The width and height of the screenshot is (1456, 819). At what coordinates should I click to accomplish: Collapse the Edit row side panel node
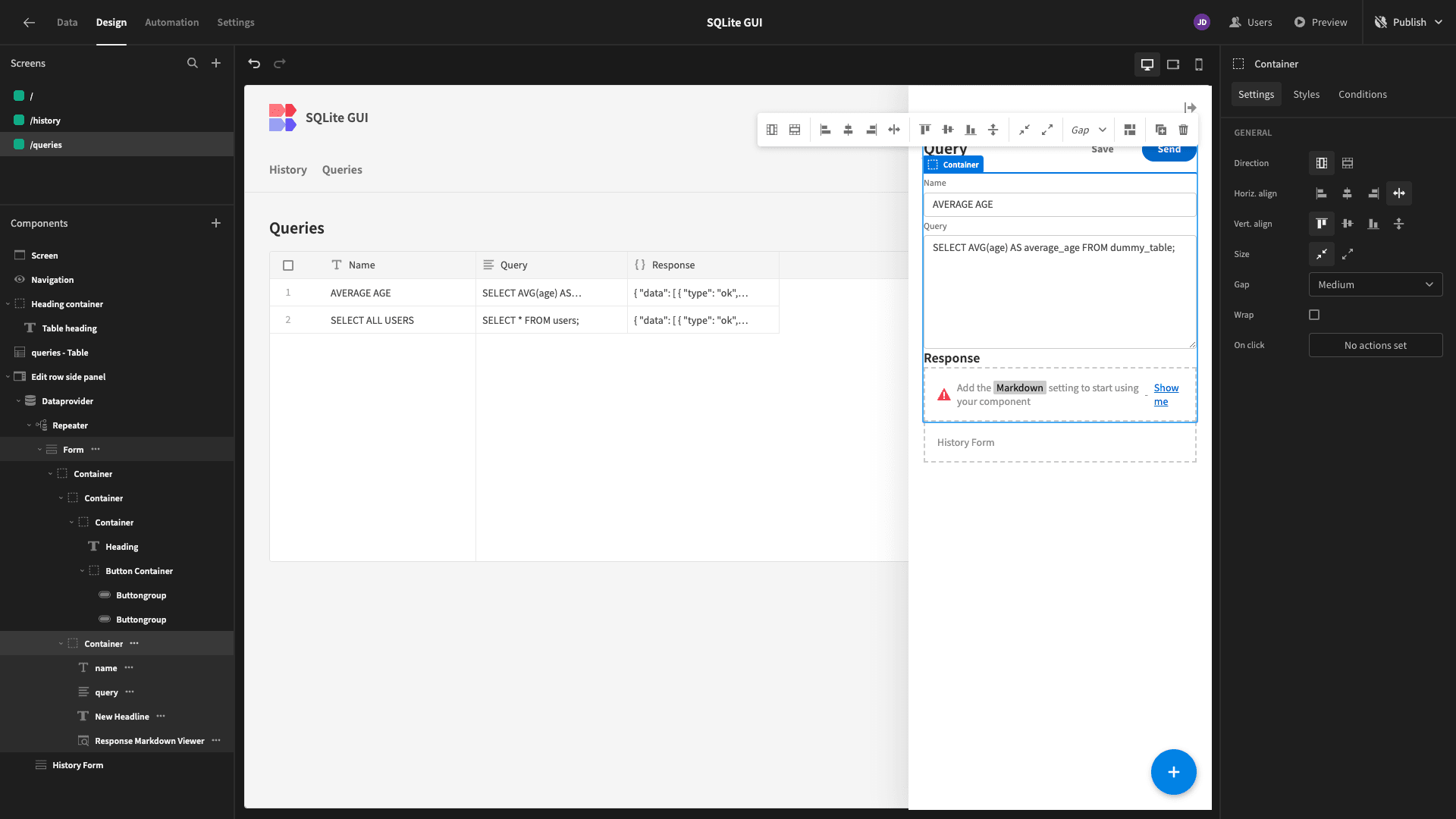(x=8, y=377)
